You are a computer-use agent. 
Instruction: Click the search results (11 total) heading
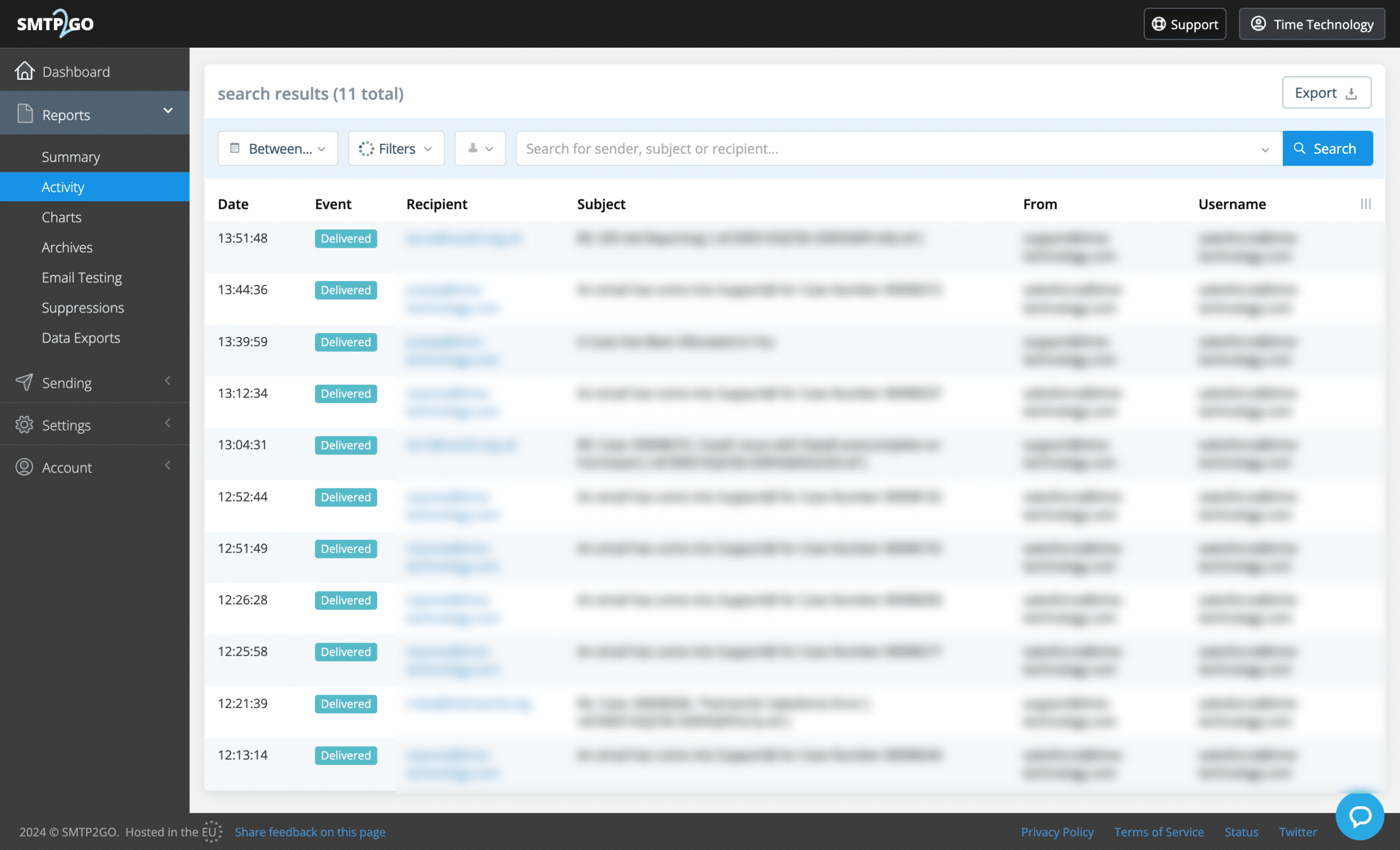pyautogui.click(x=311, y=93)
